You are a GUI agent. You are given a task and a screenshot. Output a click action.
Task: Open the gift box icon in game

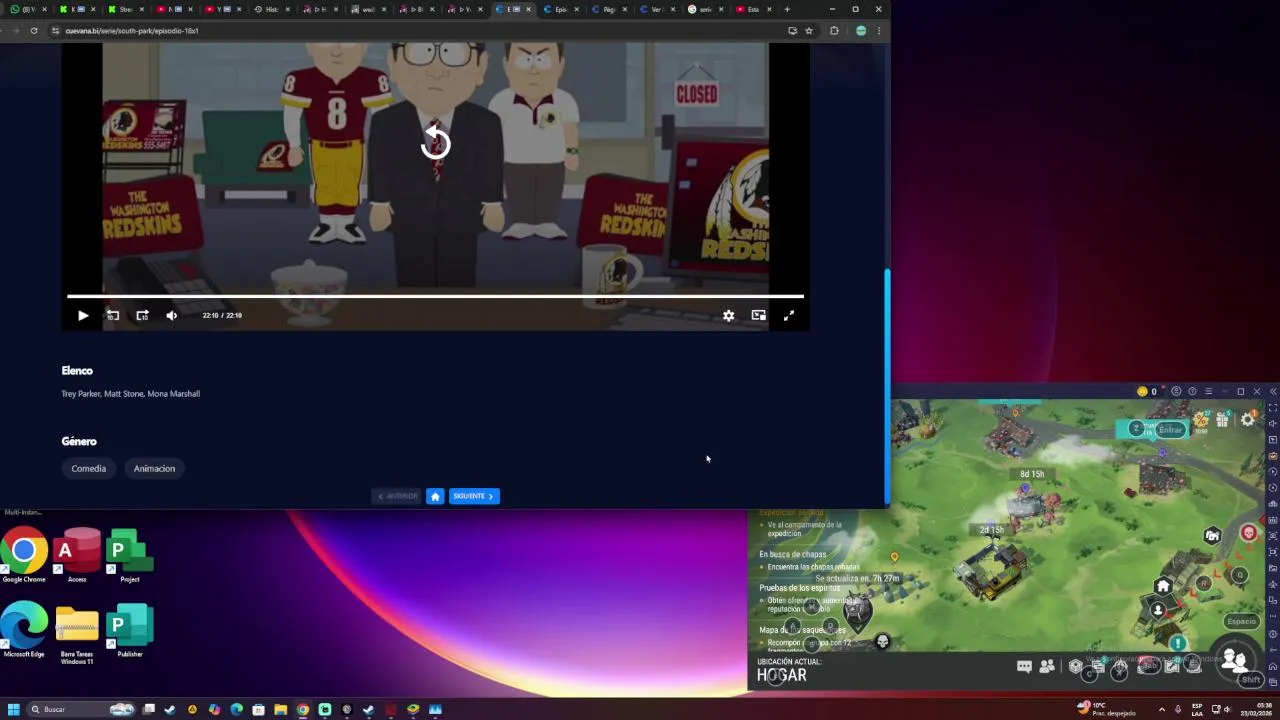click(x=1222, y=420)
